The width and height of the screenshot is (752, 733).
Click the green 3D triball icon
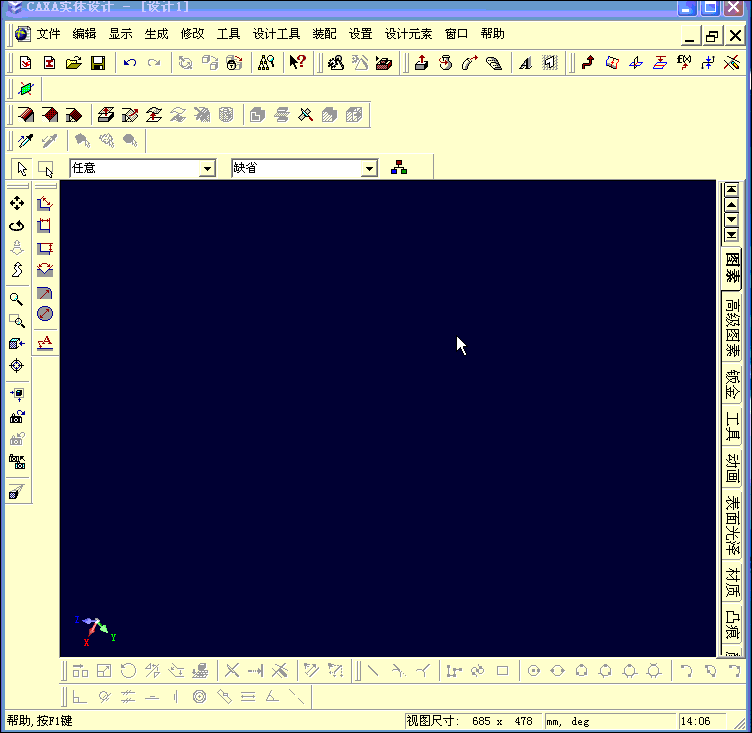point(26,89)
